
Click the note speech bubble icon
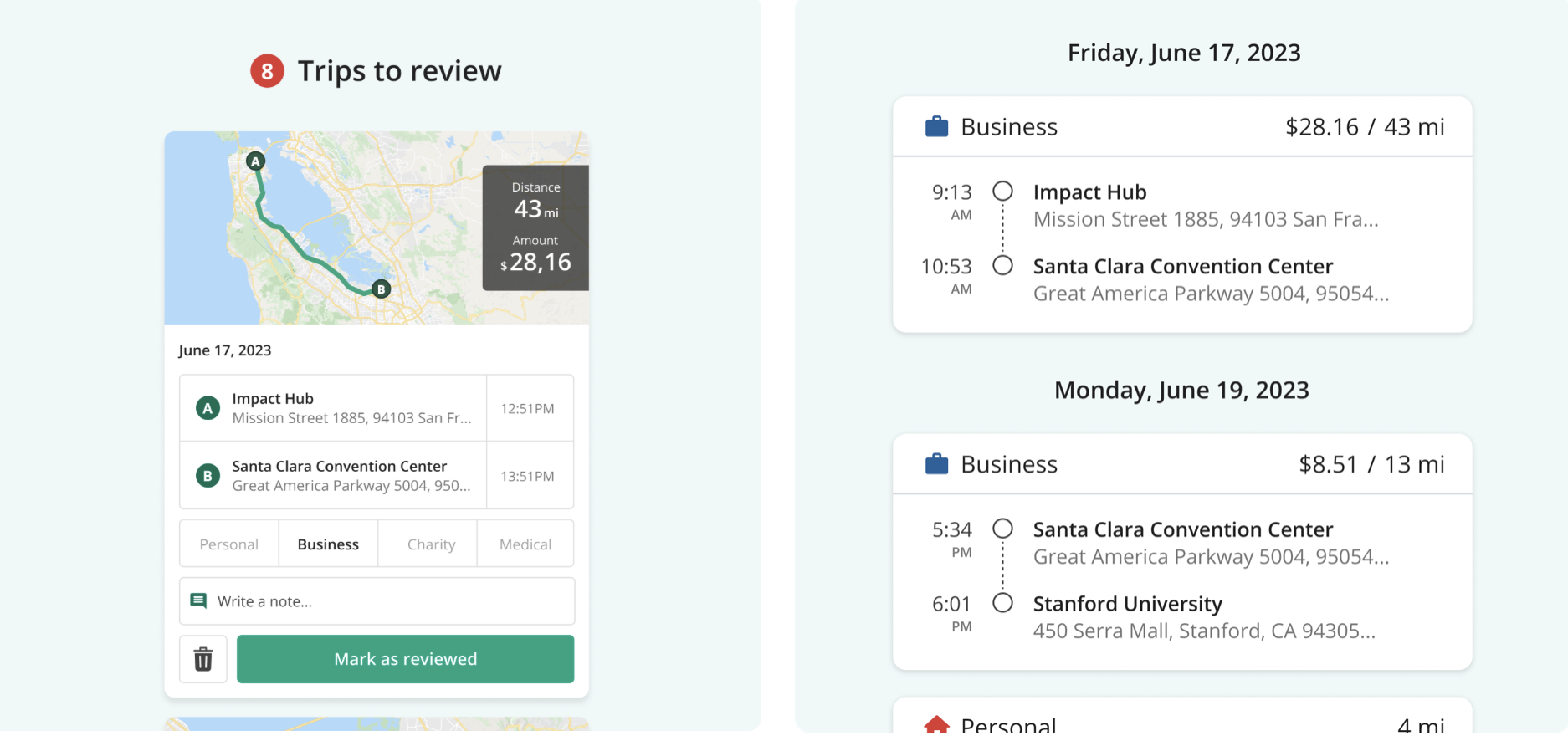198,601
